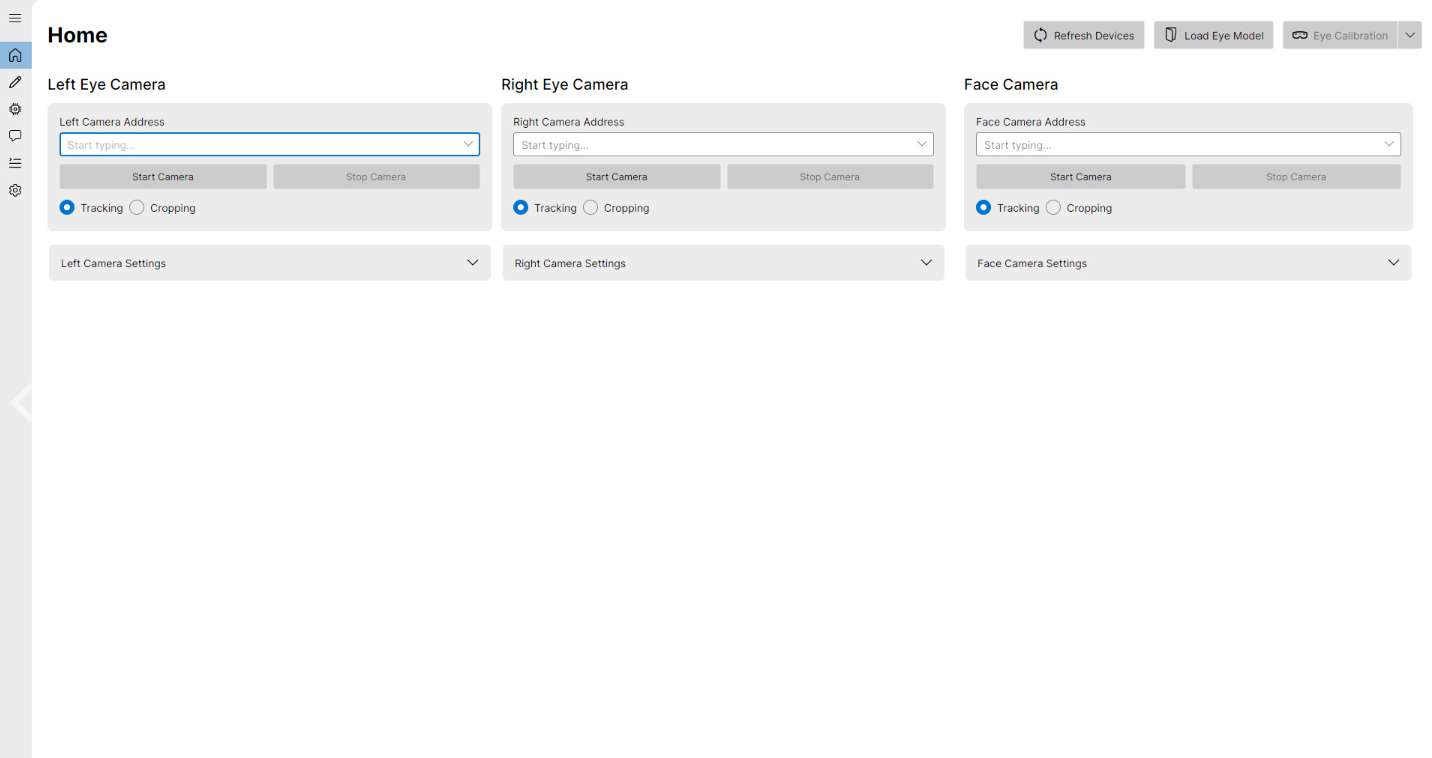Open the pencil edit page in sidebar

click(15, 82)
